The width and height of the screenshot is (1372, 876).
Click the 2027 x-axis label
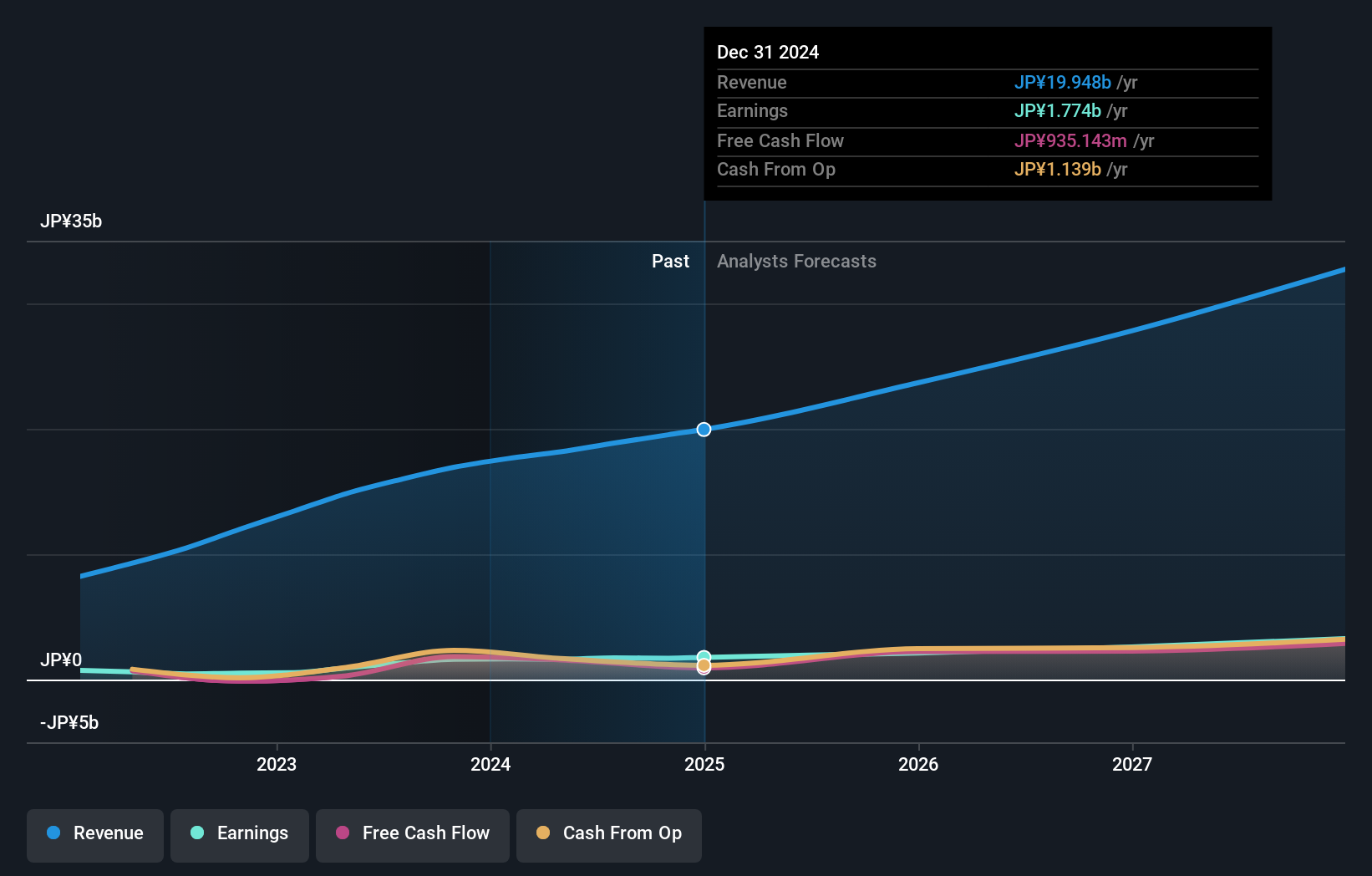point(1132,764)
